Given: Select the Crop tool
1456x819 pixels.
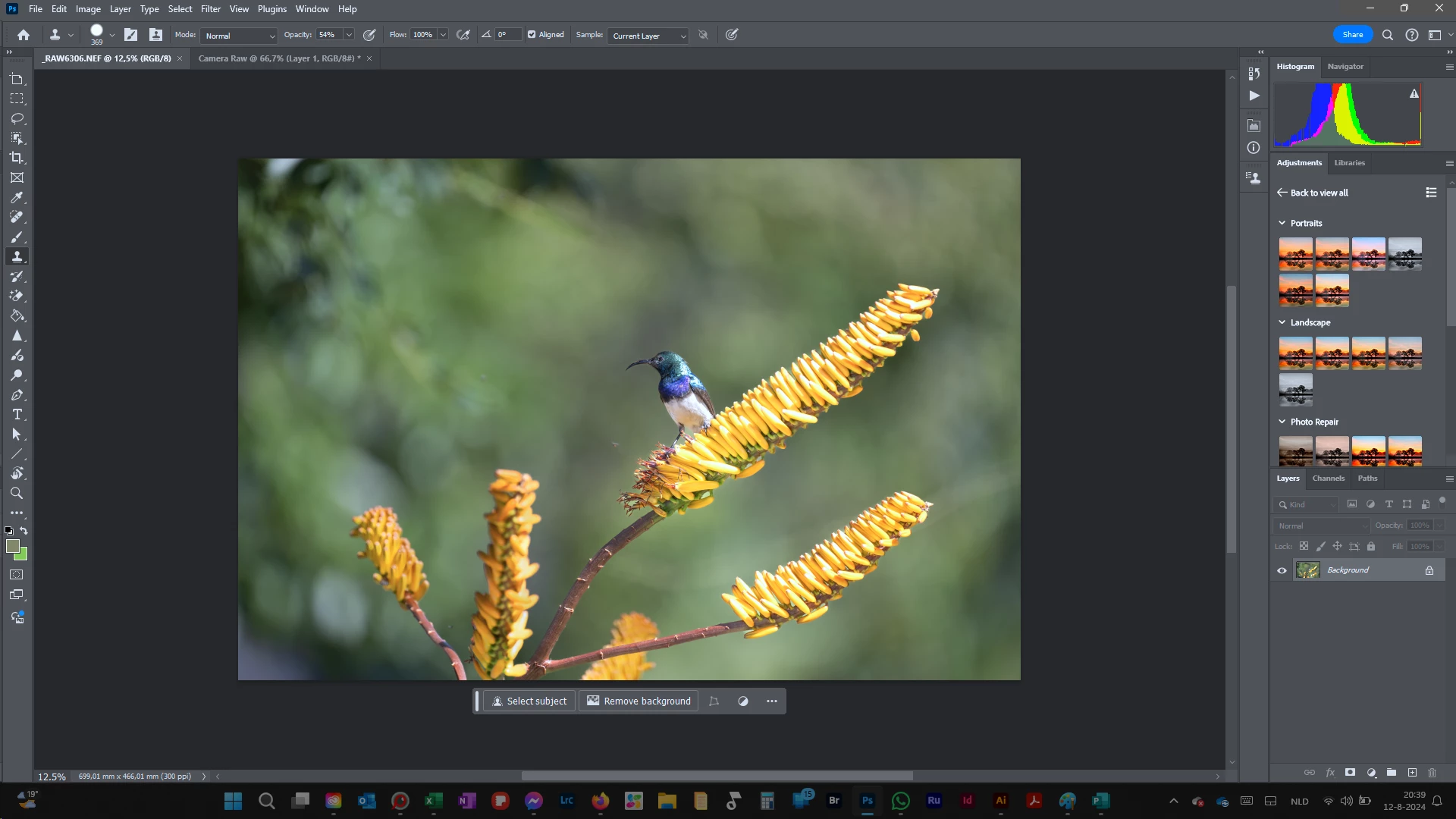Looking at the screenshot, I should point(17,158).
